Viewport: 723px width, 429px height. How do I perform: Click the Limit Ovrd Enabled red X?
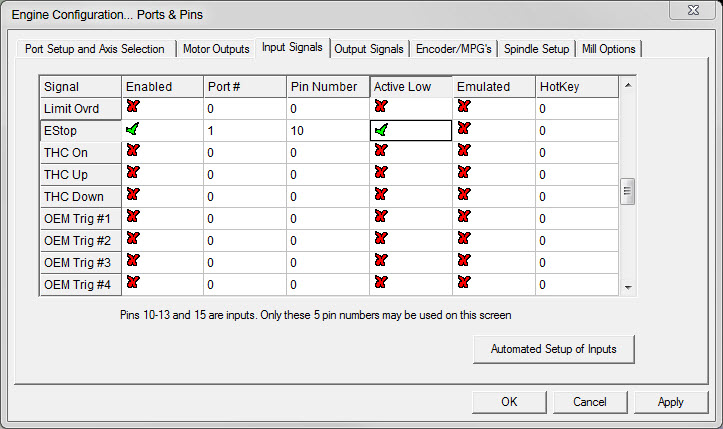(132, 106)
